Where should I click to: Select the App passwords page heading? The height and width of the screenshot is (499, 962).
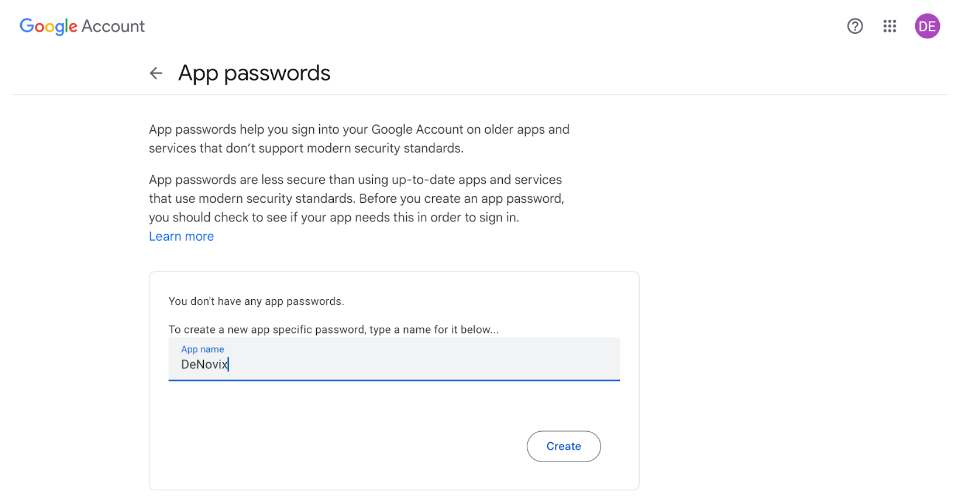(254, 73)
